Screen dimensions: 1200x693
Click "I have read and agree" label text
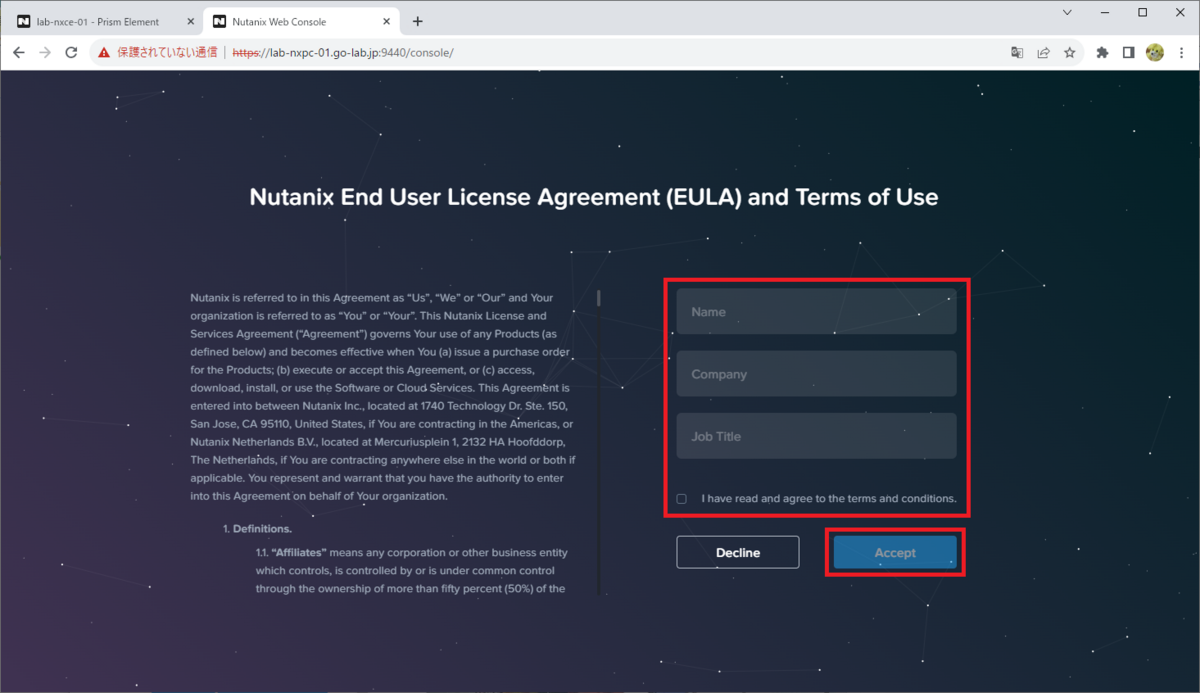829,498
